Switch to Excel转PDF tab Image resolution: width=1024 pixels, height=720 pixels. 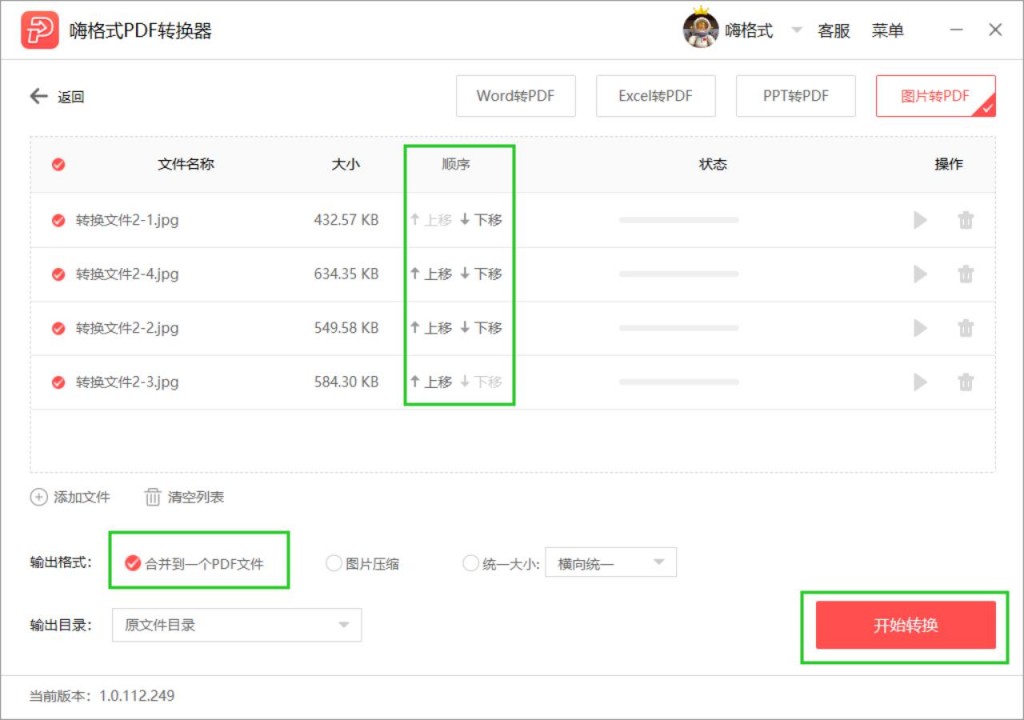(656, 96)
